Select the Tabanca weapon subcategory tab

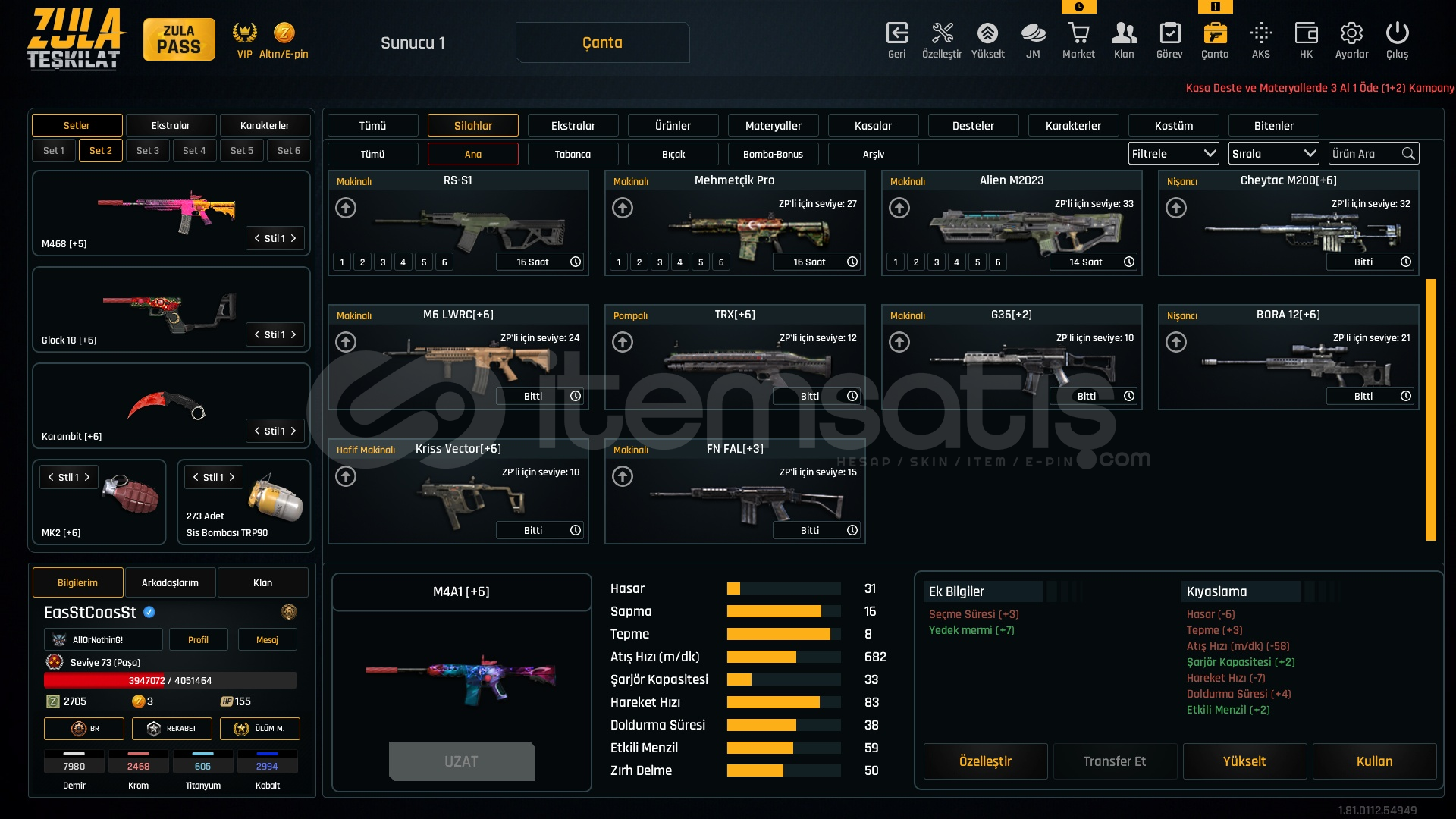click(x=573, y=155)
